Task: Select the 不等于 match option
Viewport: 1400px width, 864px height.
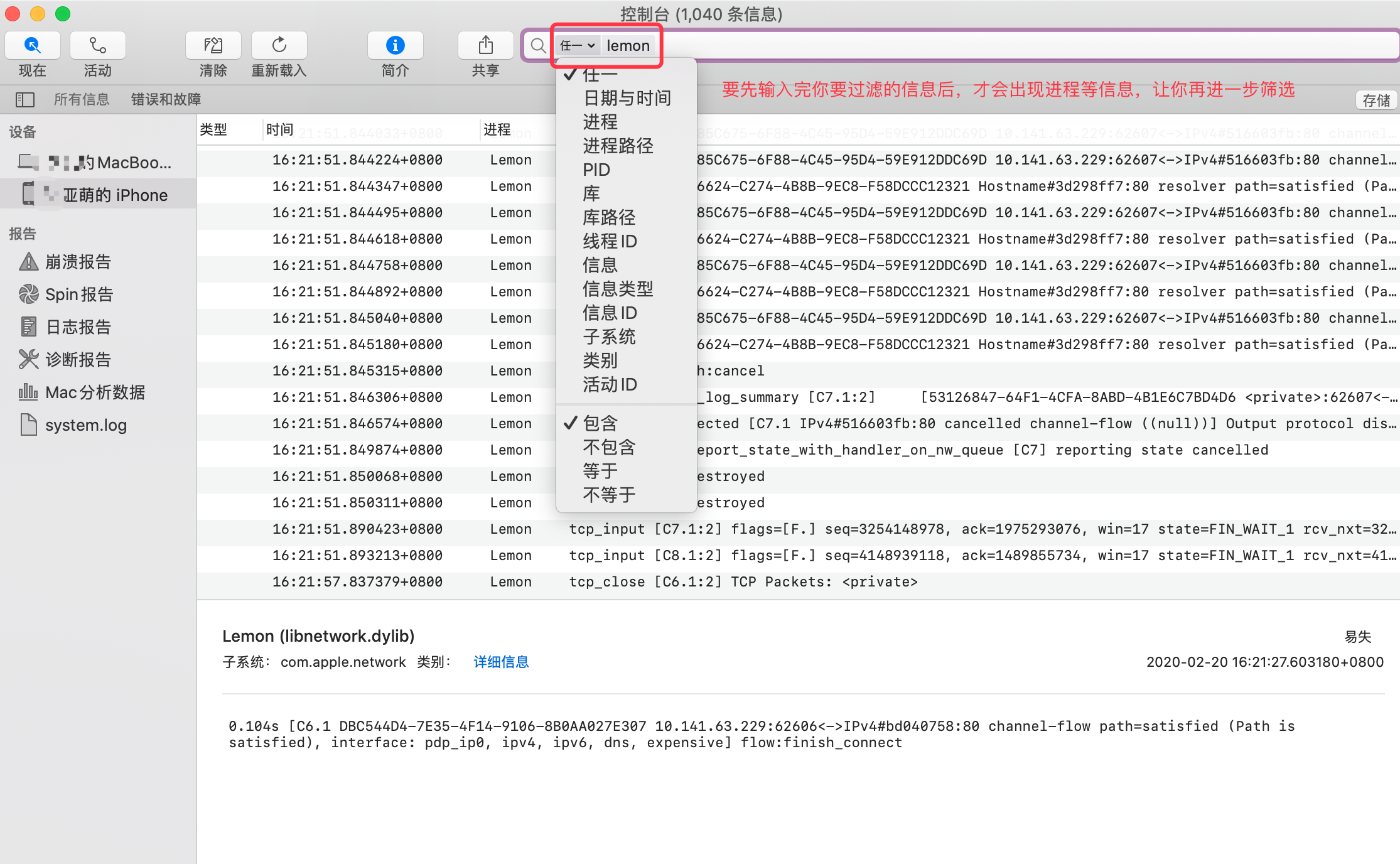Action: click(609, 495)
